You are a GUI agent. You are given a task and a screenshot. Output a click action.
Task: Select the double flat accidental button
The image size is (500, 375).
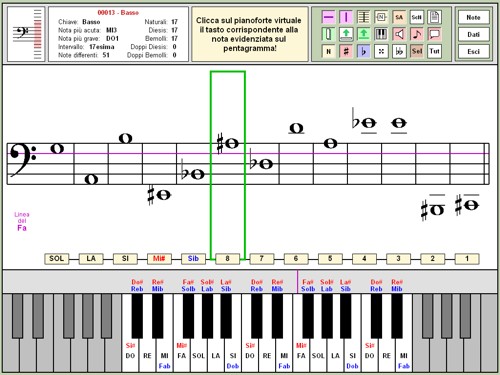tap(399, 51)
